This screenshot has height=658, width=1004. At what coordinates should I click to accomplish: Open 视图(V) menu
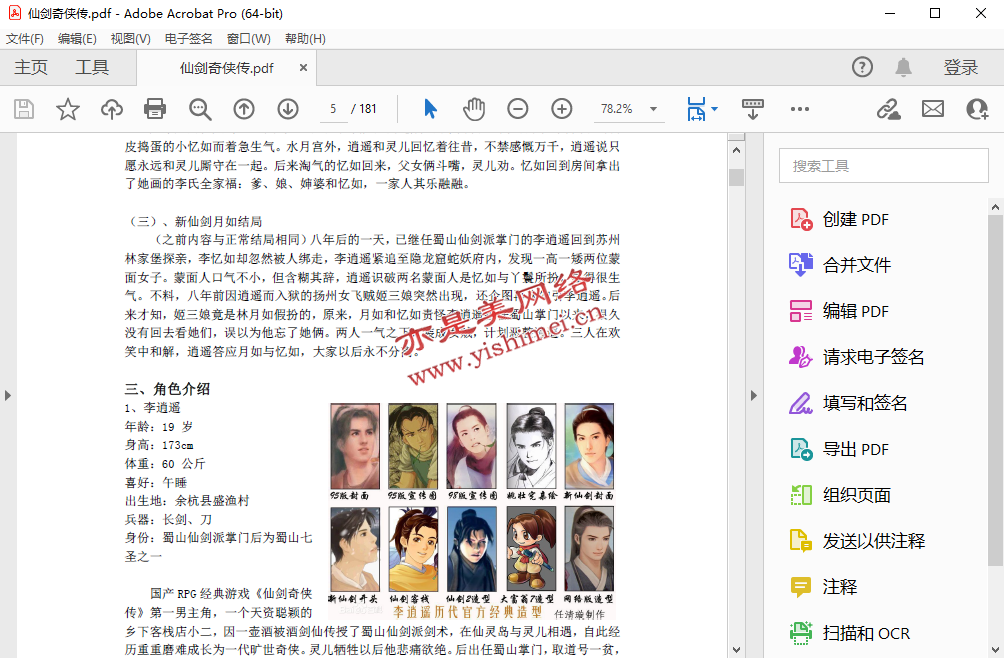pyautogui.click(x=131, y=39)
